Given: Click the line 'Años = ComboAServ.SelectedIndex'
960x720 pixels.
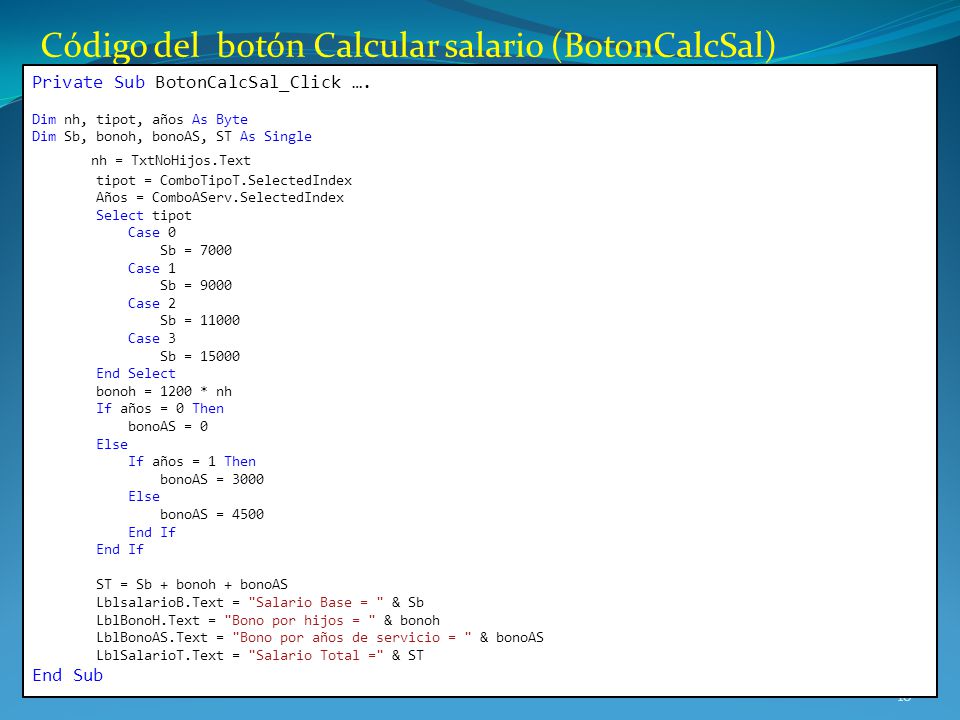Looking at the screenshot, I should pyautogui.click(x=220, y=198).
